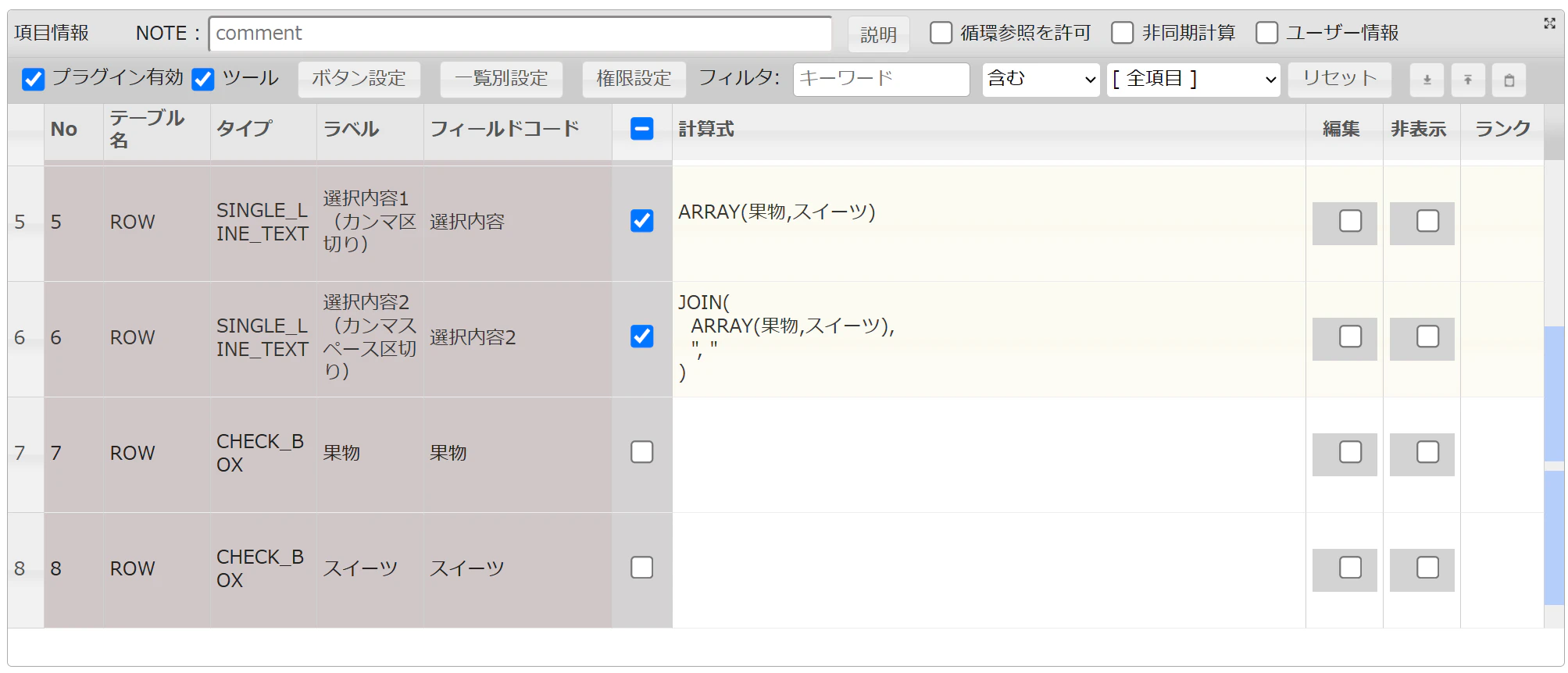Click the row 5 ARRAY(果物,スイーツ) formula cell
The image size is (1568, 673).
click(989, 223)
